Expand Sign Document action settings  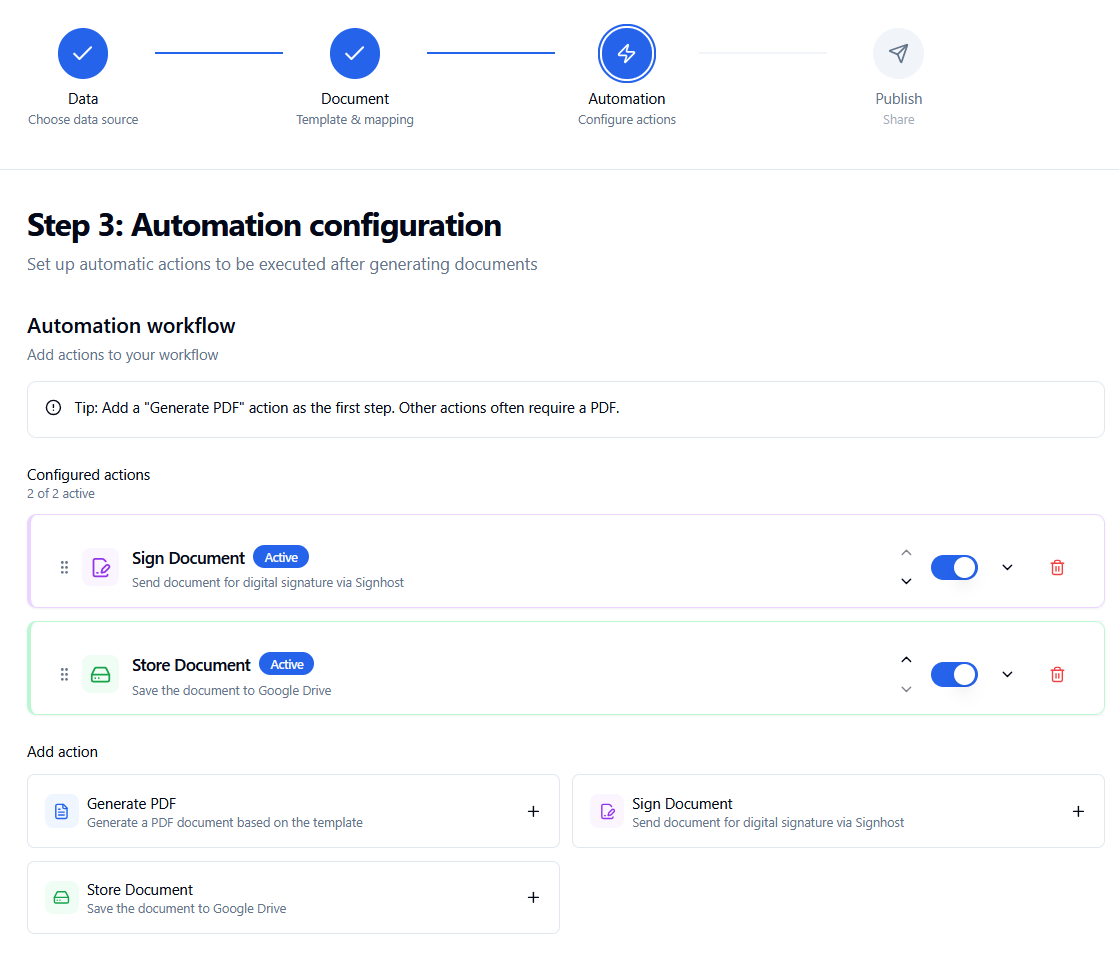1007,568
